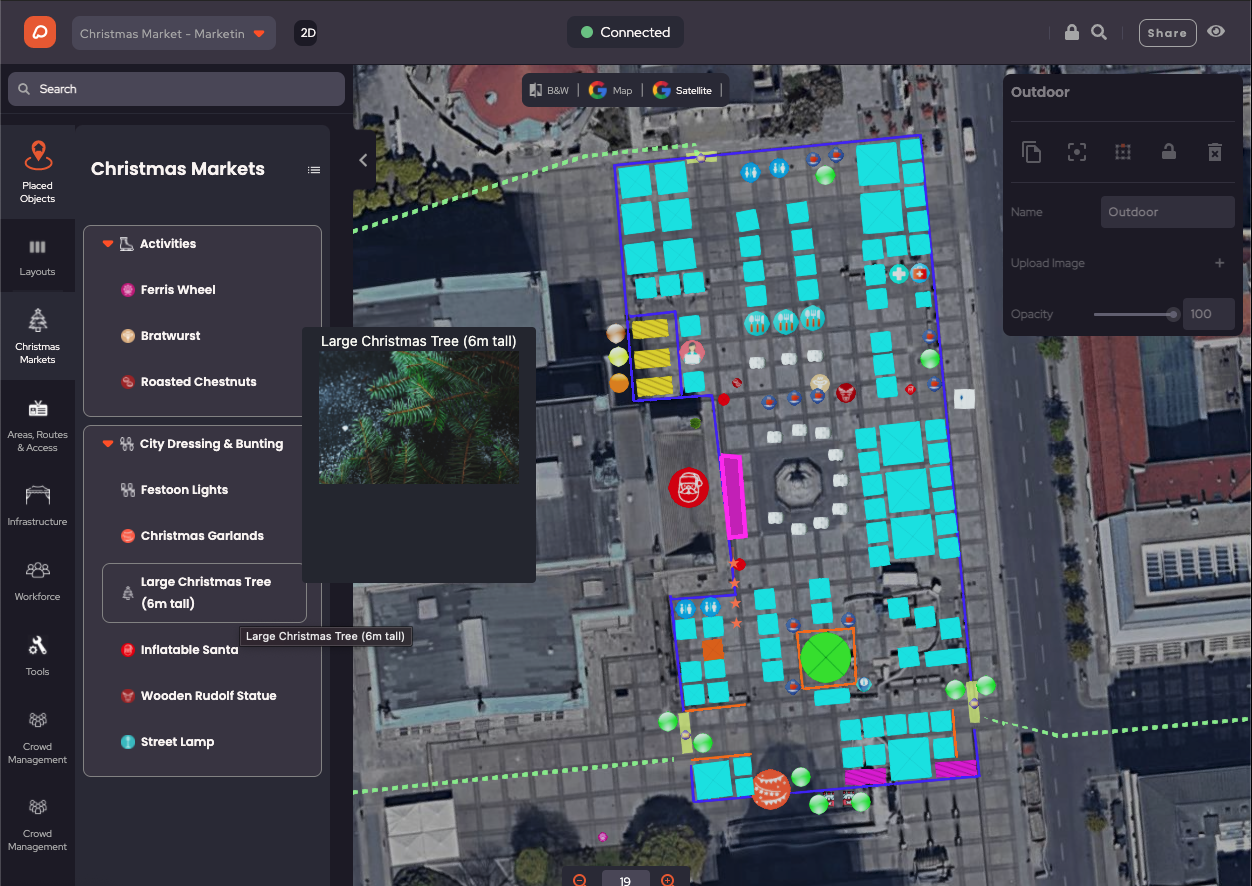Collapse the City Dressing & Bunting category
1252x886 pixels.
coord(108,444)
